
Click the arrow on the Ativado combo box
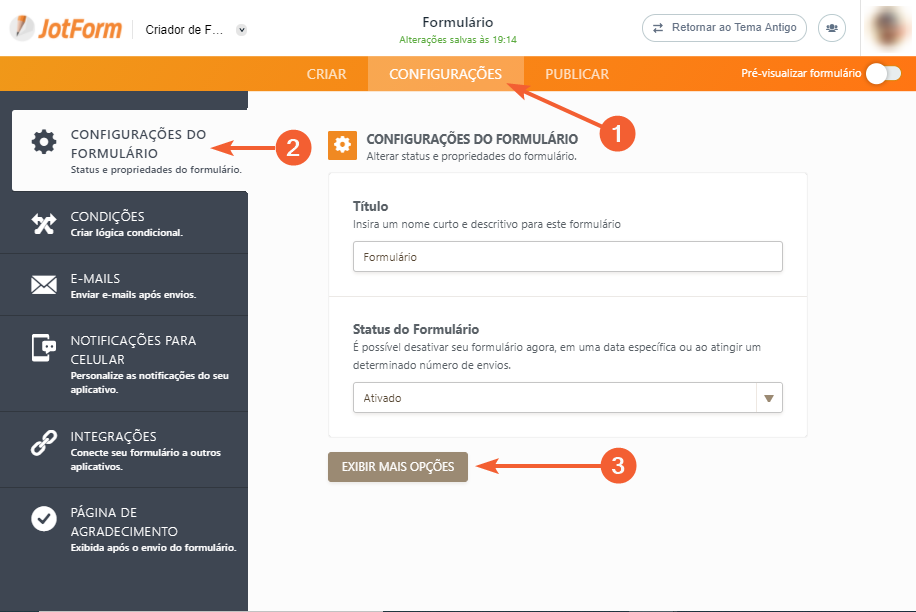tap(768, 397)
